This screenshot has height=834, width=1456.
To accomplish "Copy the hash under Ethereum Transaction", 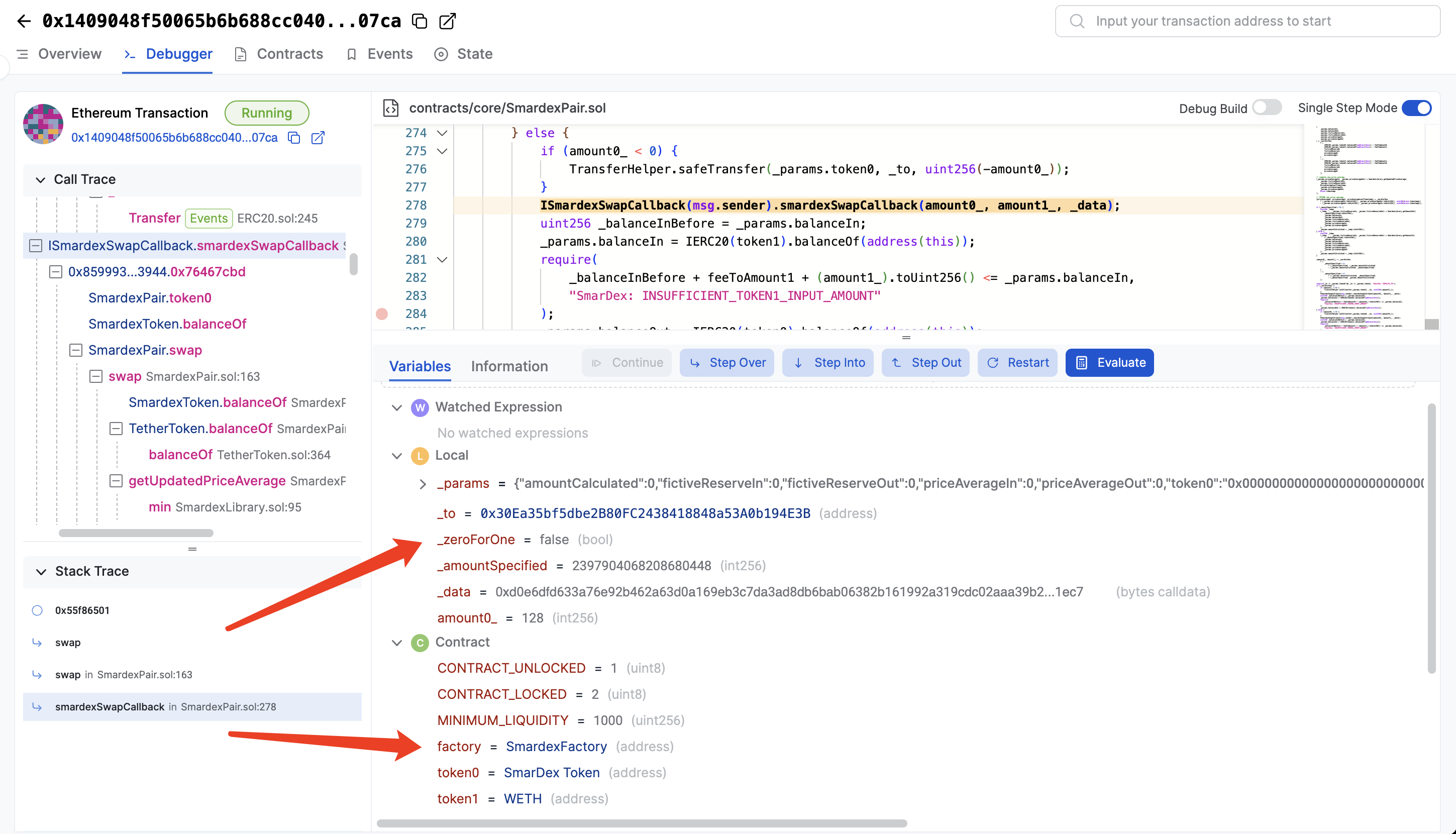I will 294,138.
